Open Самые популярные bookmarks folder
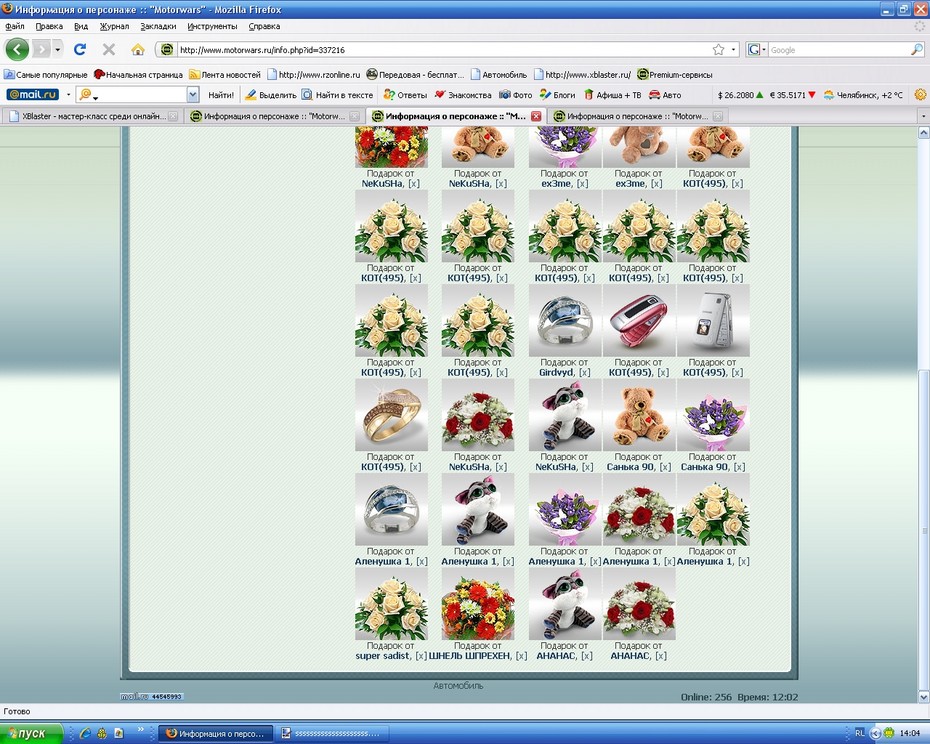 click(46, 75)
